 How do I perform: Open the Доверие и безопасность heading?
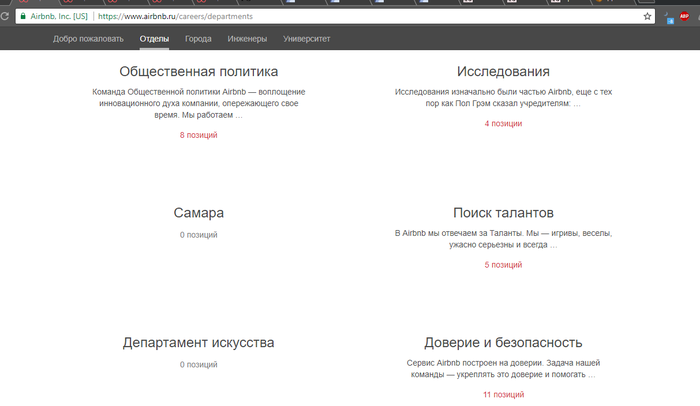pyautogui.click(x=503, y=343)
